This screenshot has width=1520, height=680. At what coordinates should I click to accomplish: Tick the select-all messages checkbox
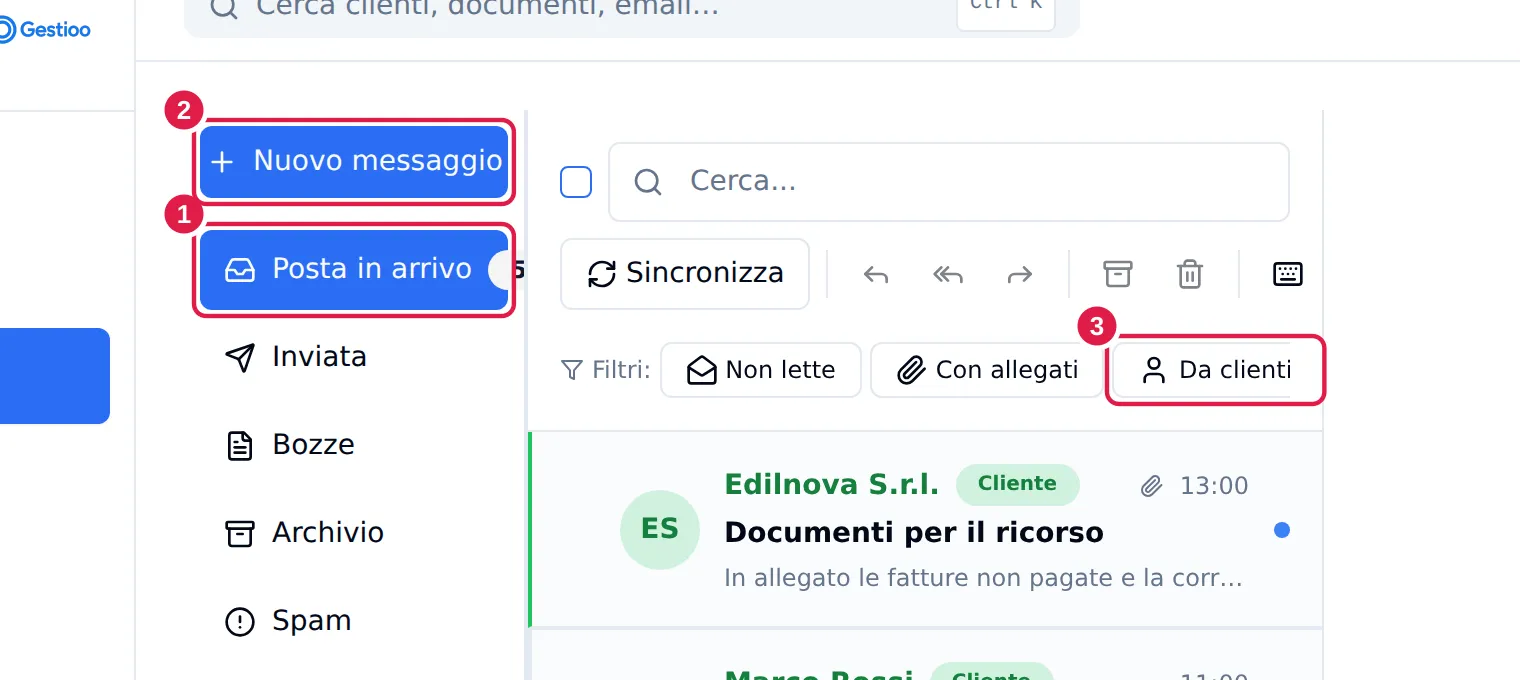pos(576,182)
